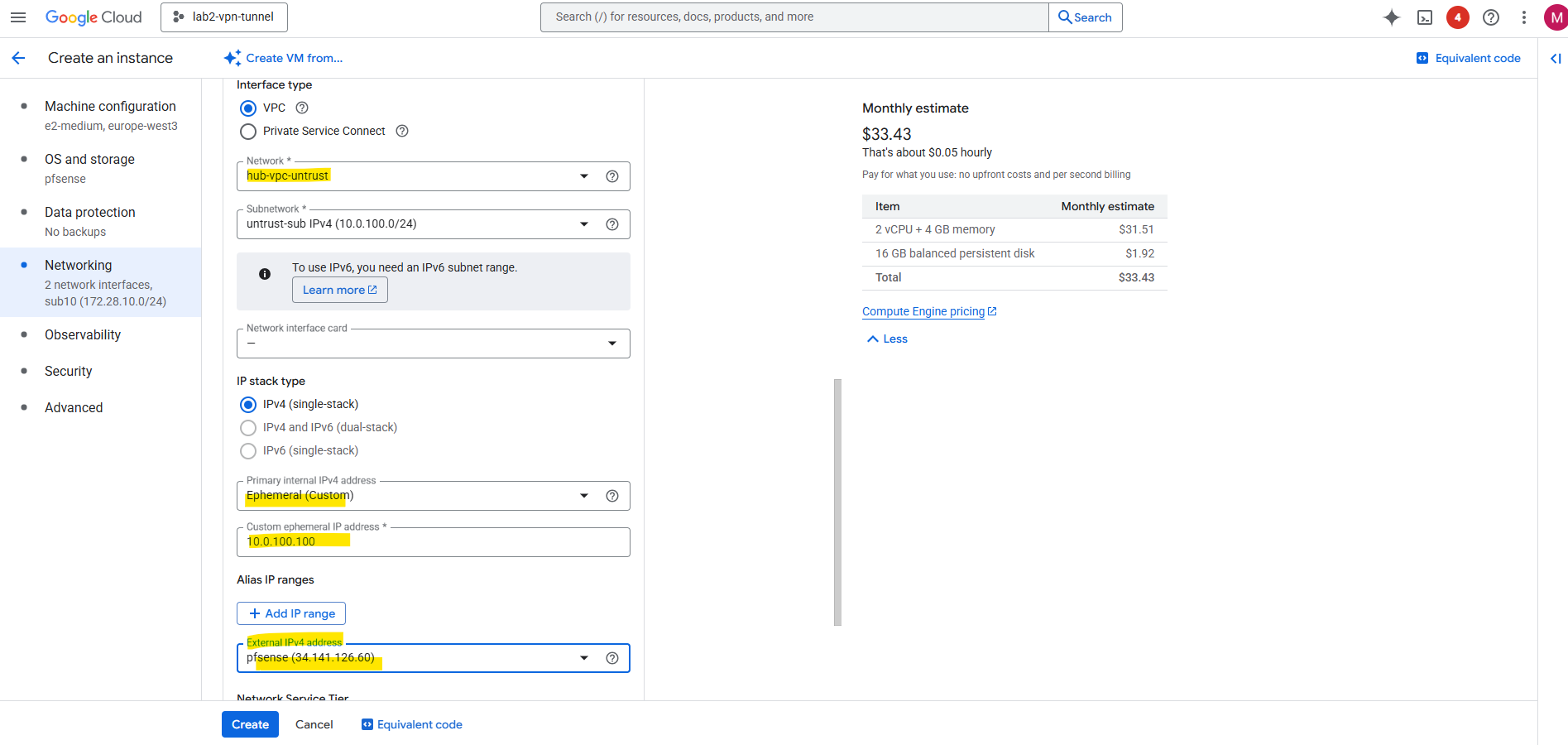Expand External IPv4 address dropdown
This screenshot has width=1568, height=745.
coord(584,658)
